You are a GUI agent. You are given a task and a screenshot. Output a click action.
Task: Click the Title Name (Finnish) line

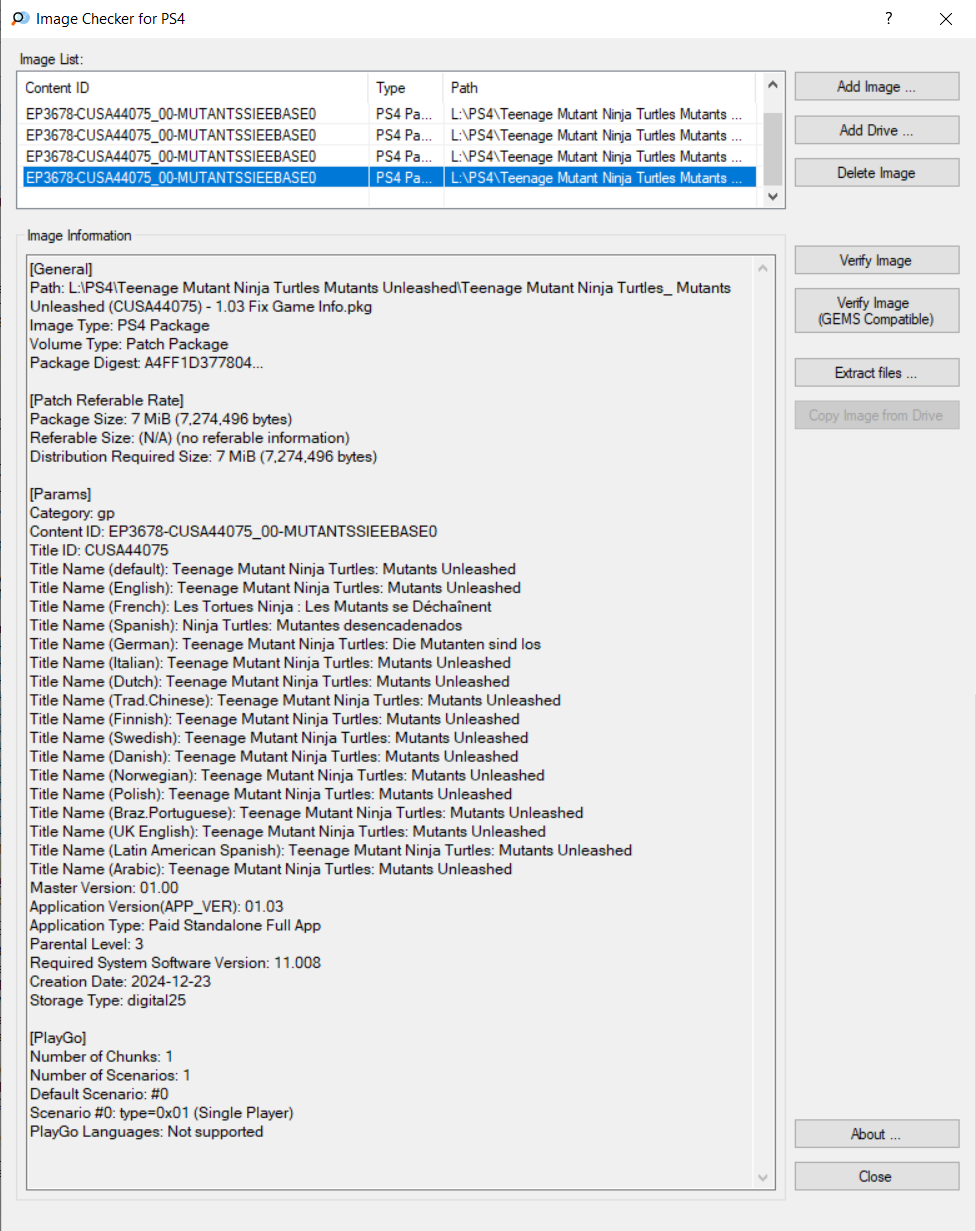tap(275, 719)
